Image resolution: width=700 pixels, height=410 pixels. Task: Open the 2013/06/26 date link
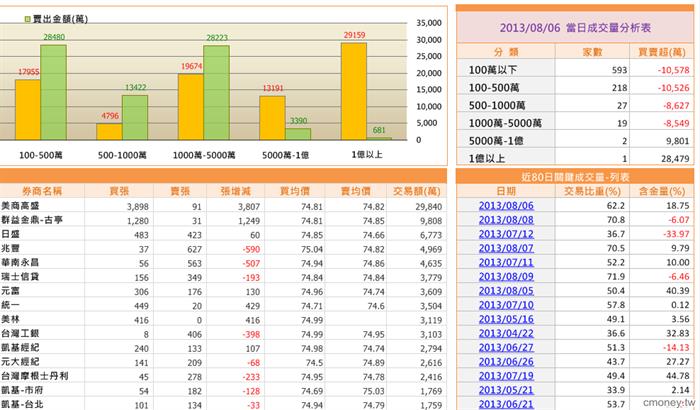506,362
